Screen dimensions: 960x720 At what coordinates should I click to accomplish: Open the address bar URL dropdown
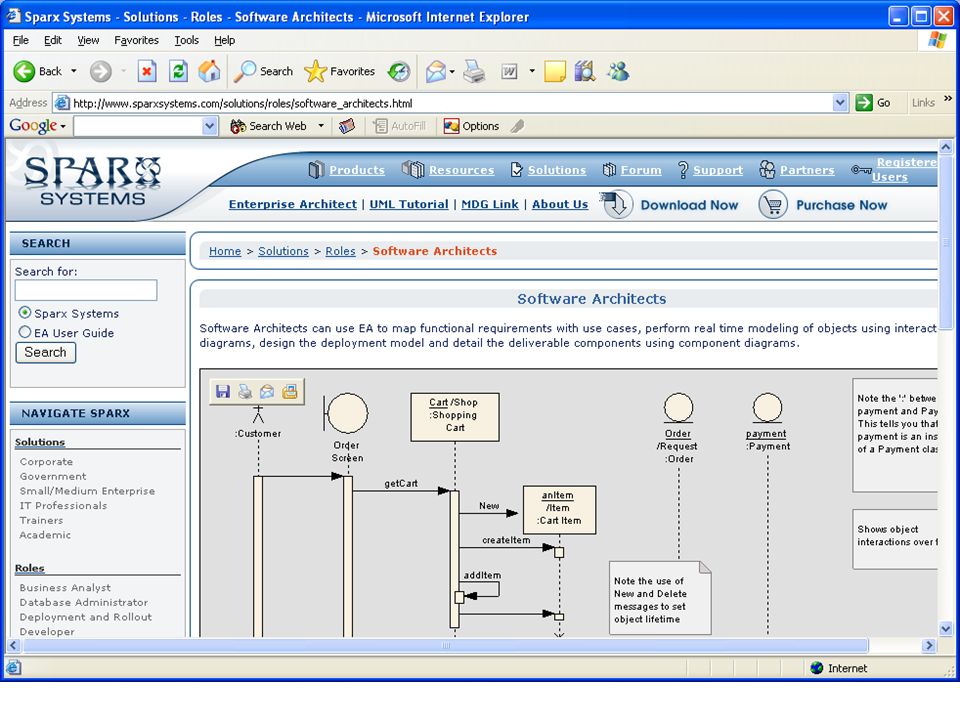[x=840, y=103]
